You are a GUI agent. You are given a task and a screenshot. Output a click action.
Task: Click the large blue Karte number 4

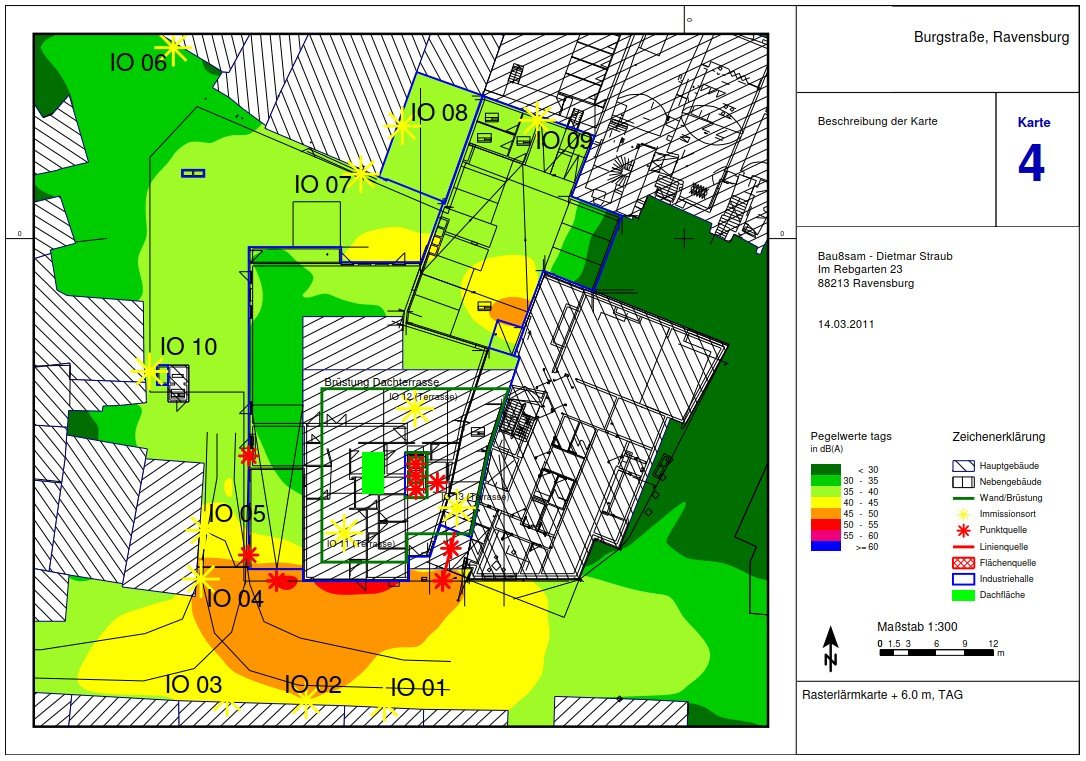click(x=1031, y=165)
